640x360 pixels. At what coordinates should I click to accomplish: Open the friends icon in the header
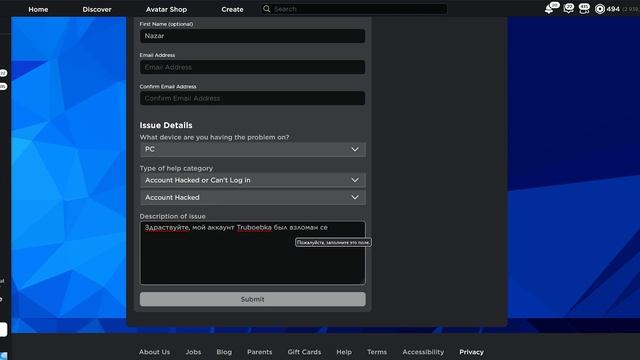point(584,9)
